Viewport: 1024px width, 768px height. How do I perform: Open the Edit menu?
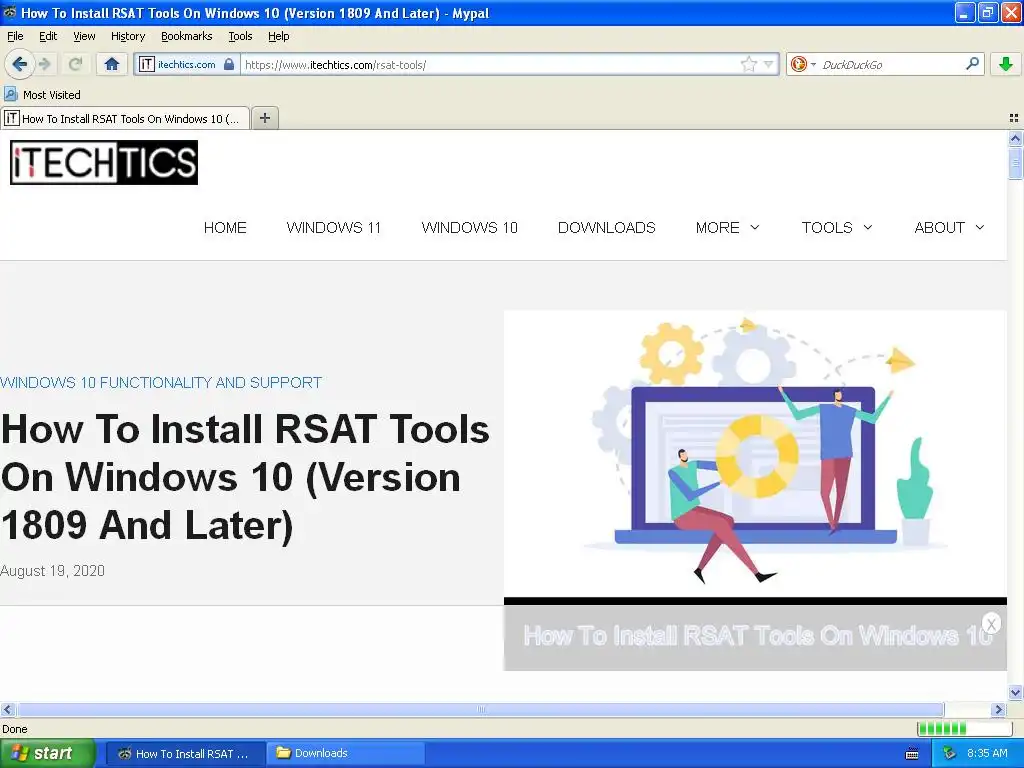(x=48, y=36)
